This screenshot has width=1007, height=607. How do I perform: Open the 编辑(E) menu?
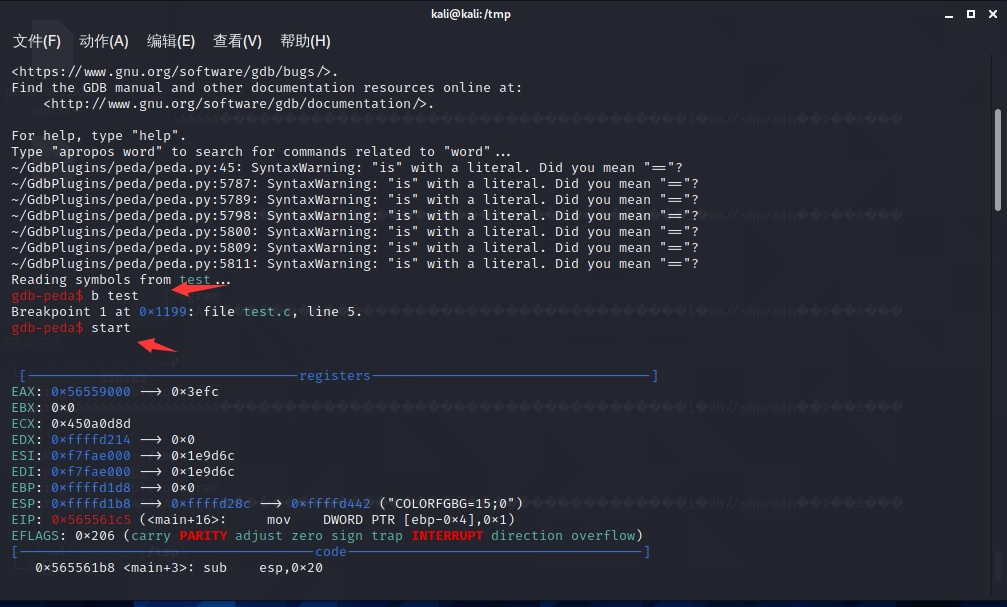click(171, 41)
